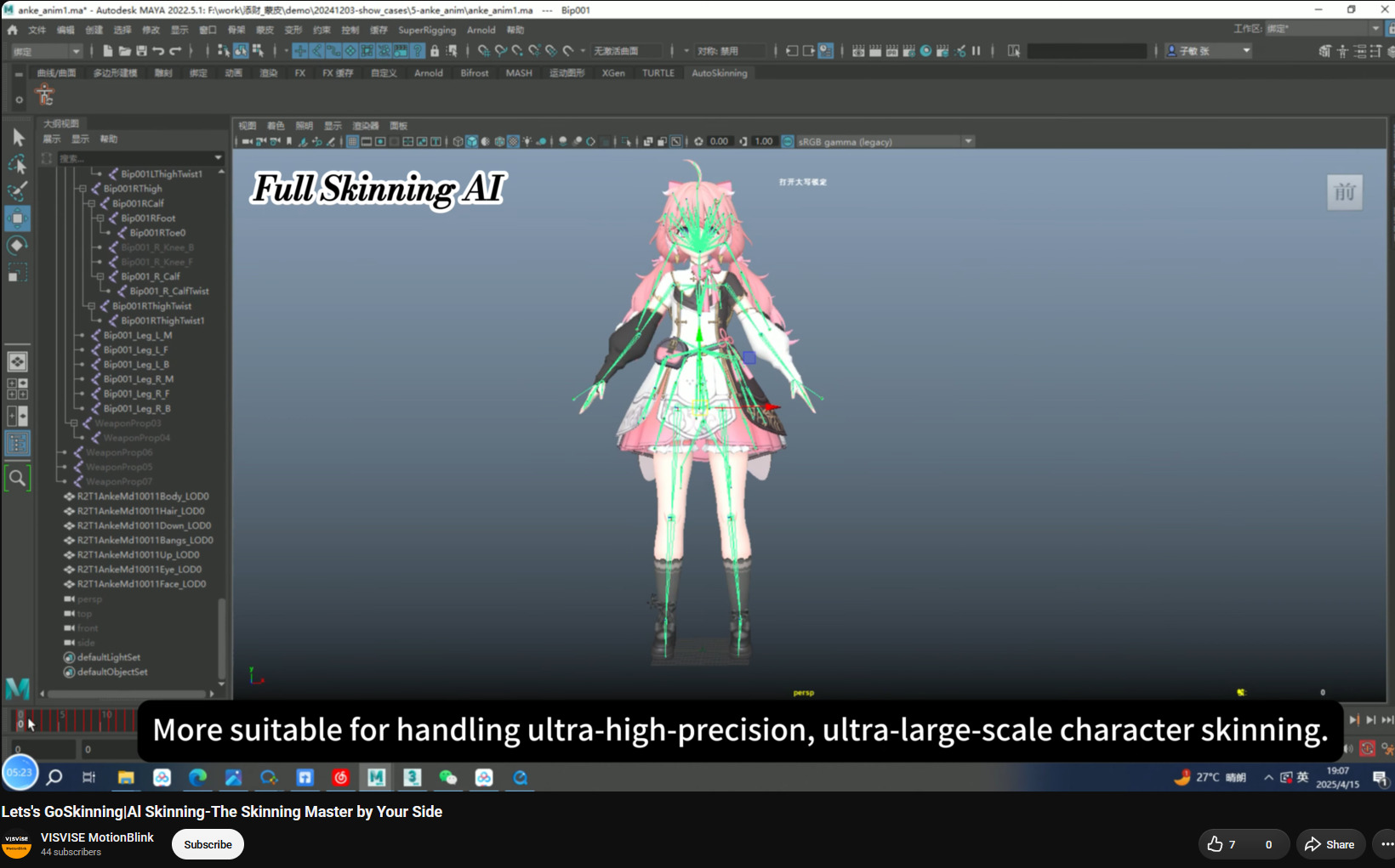Click the Save Scene disk icon

coord(142,51)
